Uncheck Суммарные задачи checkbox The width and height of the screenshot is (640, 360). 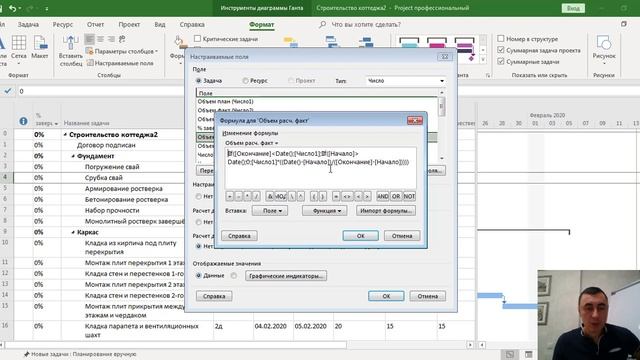click(501, 62)
